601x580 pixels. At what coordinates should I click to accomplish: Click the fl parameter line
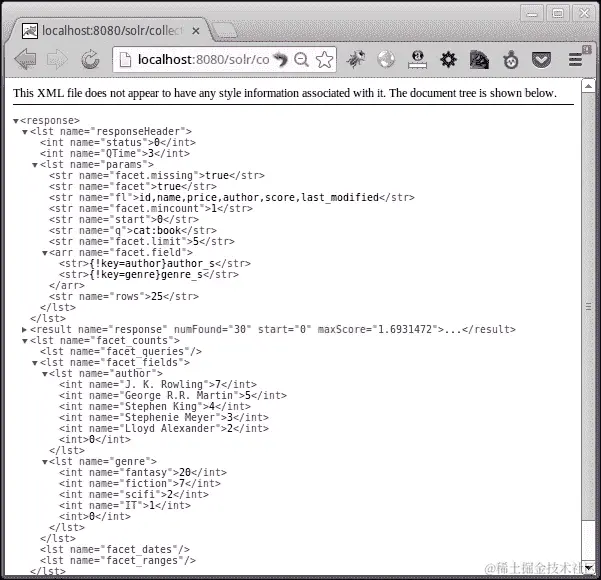(232, 197)
